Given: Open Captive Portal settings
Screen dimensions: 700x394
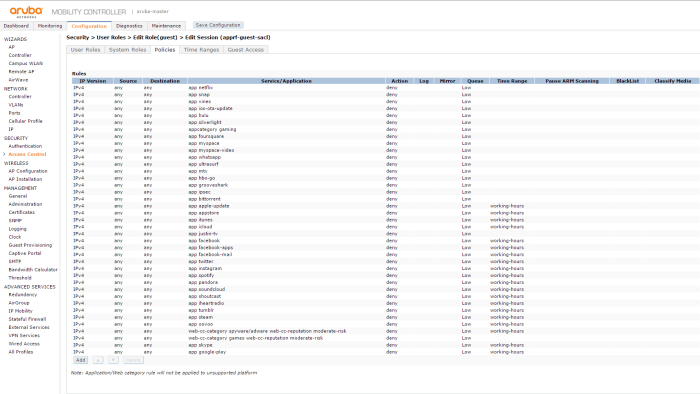Looking at the screenshot, I should pos(25,253).
